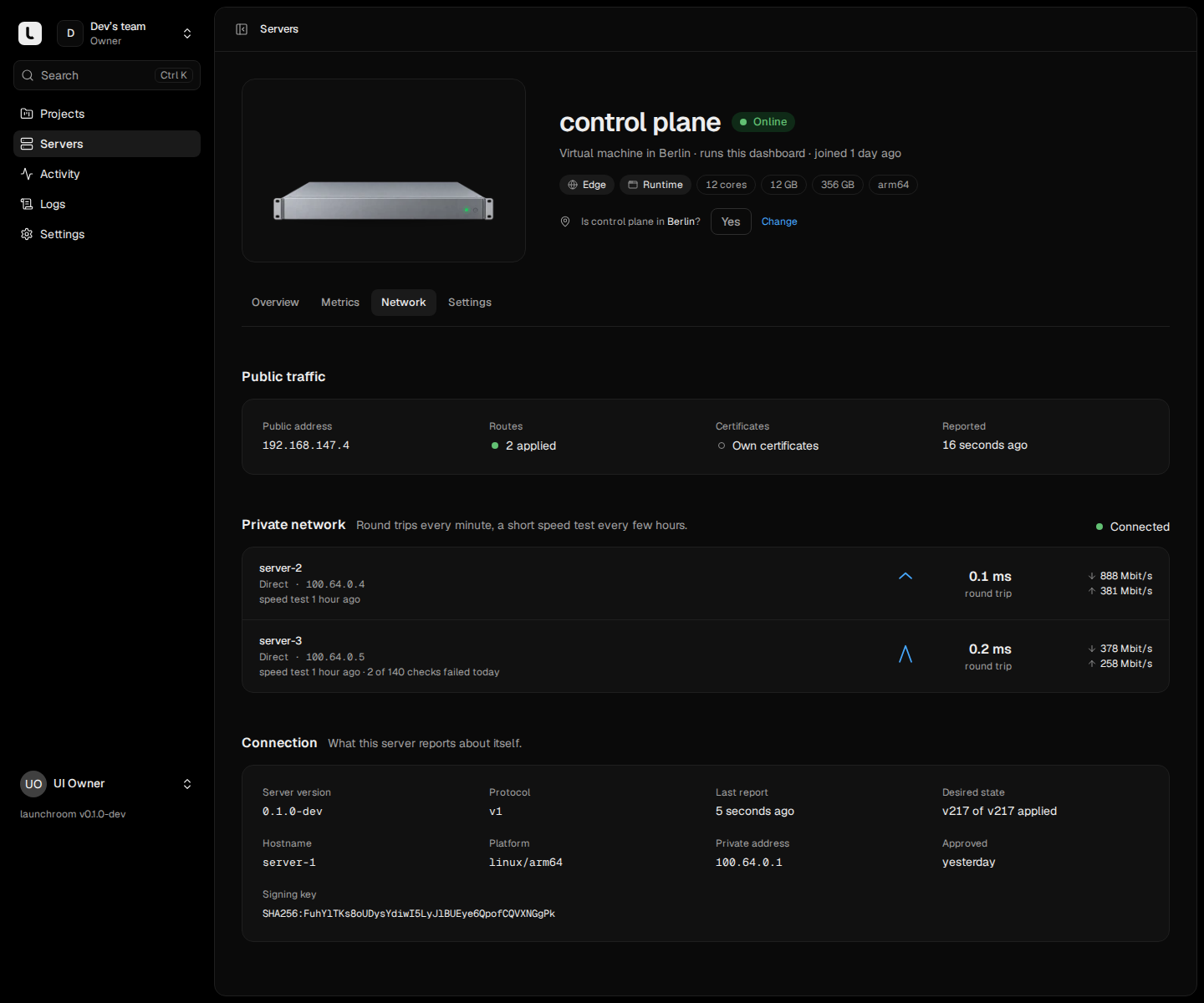The image size is (1204, 1003).
Task: Click the Own certificates circle indicator
Action: point(722,446)
